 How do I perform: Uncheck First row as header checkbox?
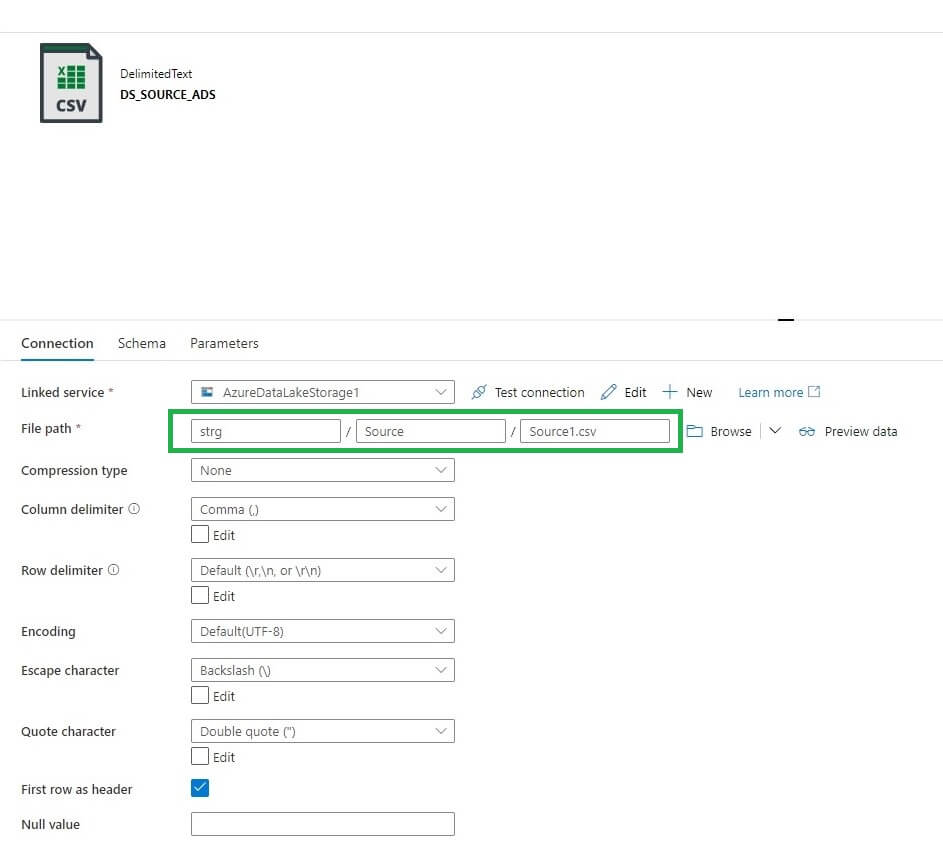click(x=200, y=788)
